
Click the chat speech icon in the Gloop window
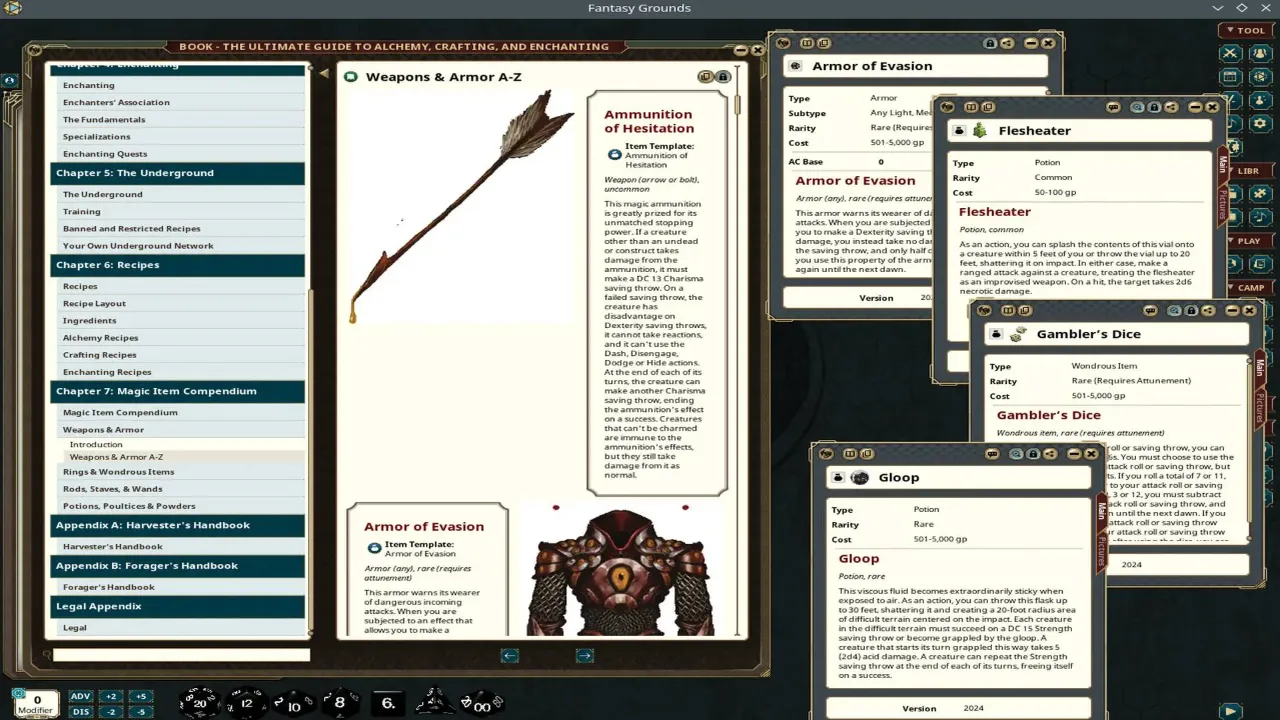(992, 453)
